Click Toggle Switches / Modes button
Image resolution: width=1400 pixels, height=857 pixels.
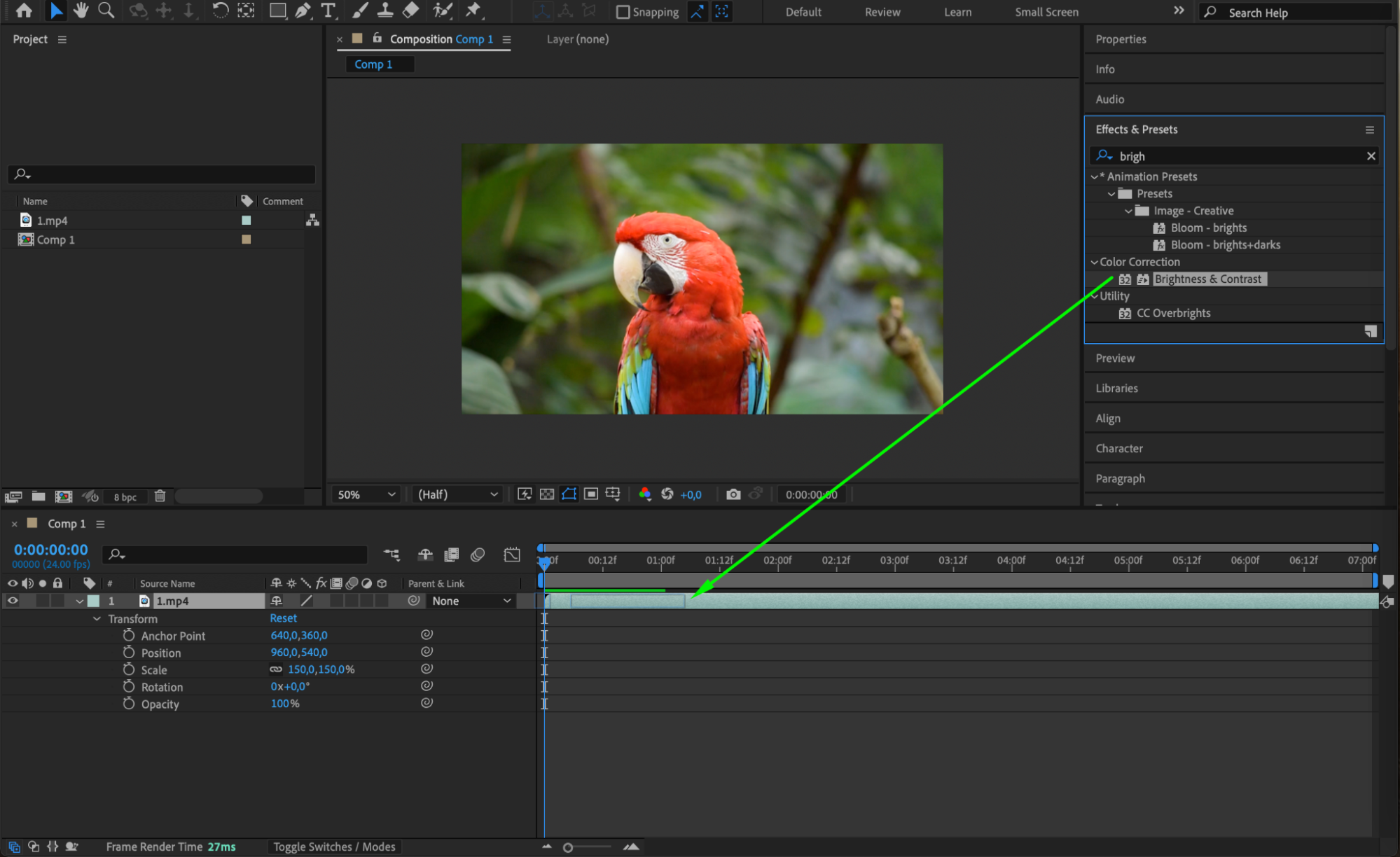pyautogui.click(x=334, y=846)
